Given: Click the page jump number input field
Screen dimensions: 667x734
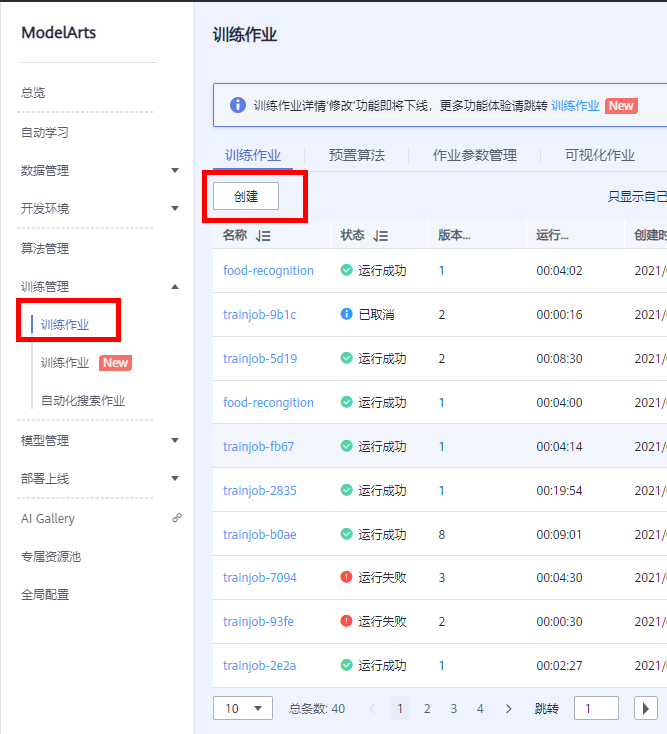Looking at the screenshot, I should 596,708.
